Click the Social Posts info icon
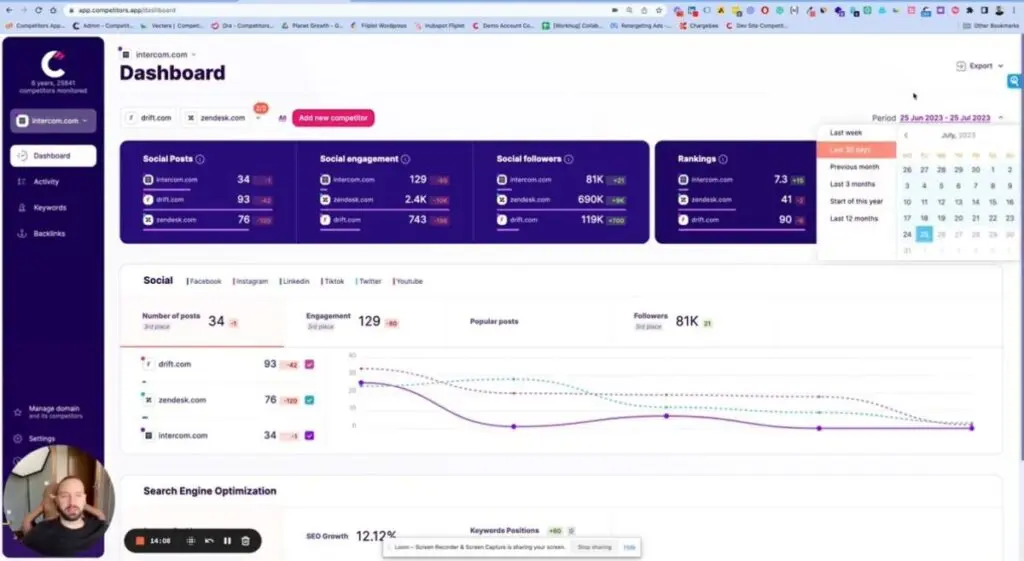 tap(201, 159)
